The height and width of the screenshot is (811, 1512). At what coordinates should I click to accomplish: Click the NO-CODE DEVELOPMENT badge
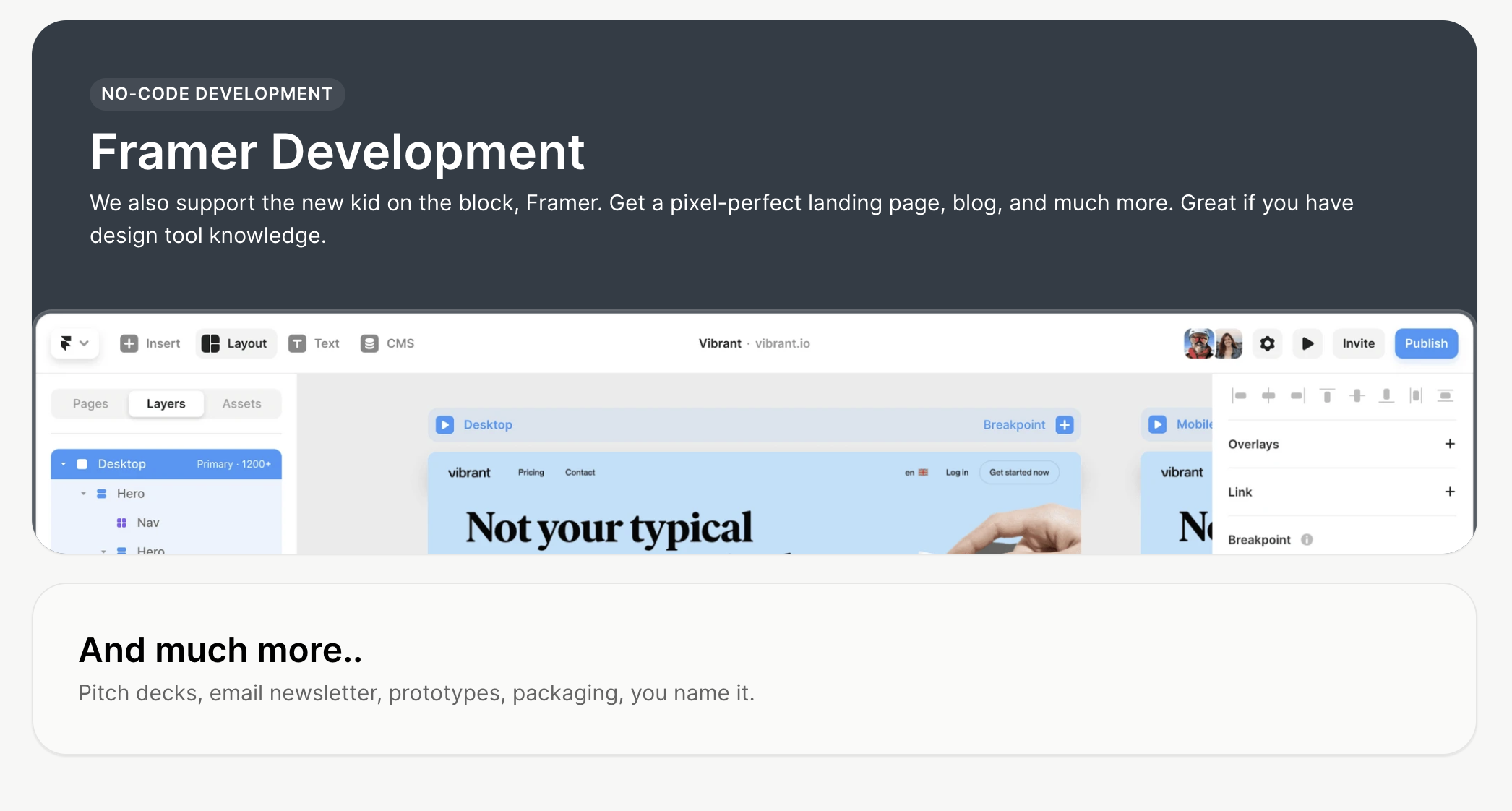tap(217, 94)
